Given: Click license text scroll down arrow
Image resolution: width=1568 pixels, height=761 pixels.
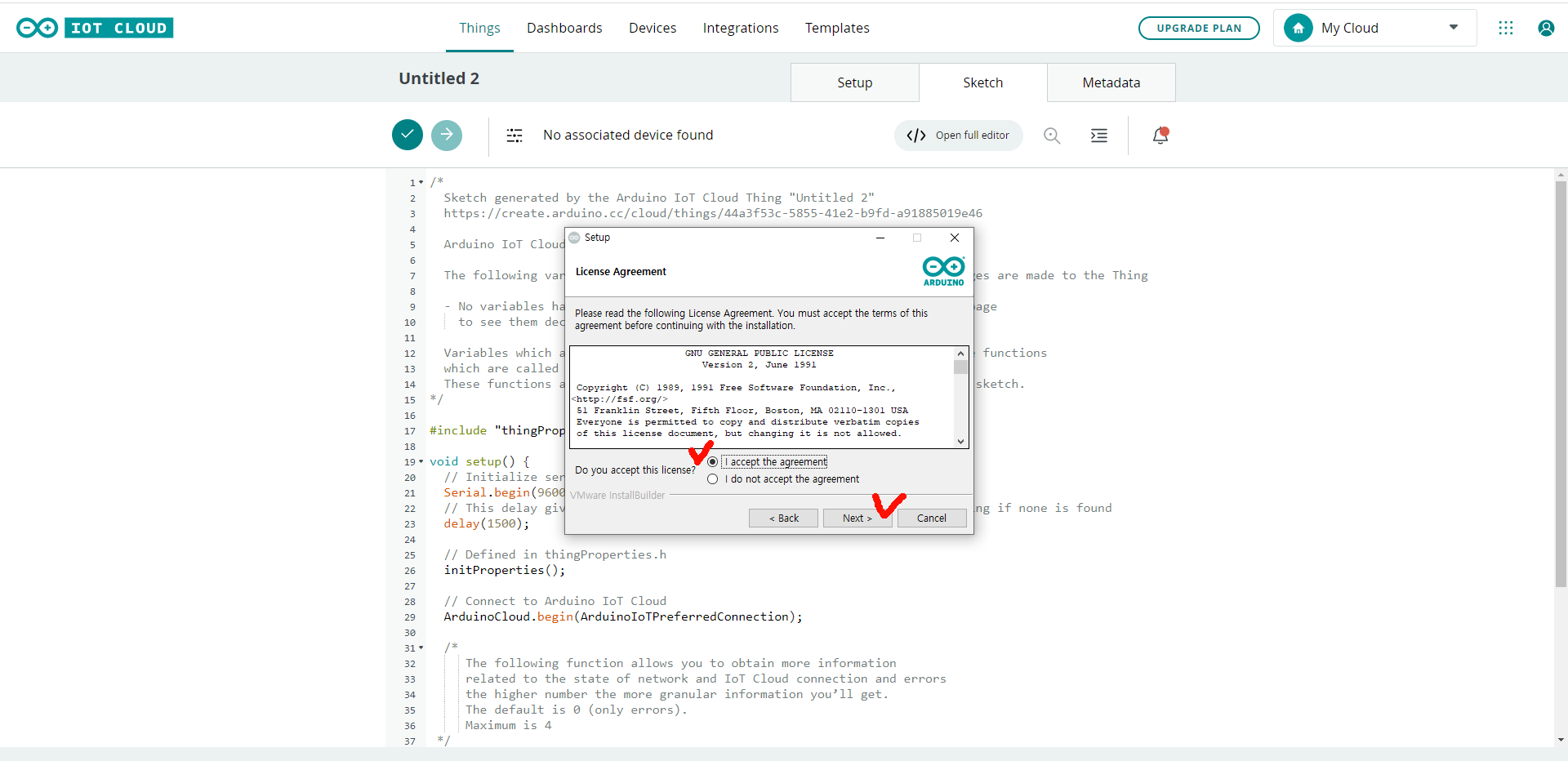Looking at the screenshot, I should click(x=960, y=441).
